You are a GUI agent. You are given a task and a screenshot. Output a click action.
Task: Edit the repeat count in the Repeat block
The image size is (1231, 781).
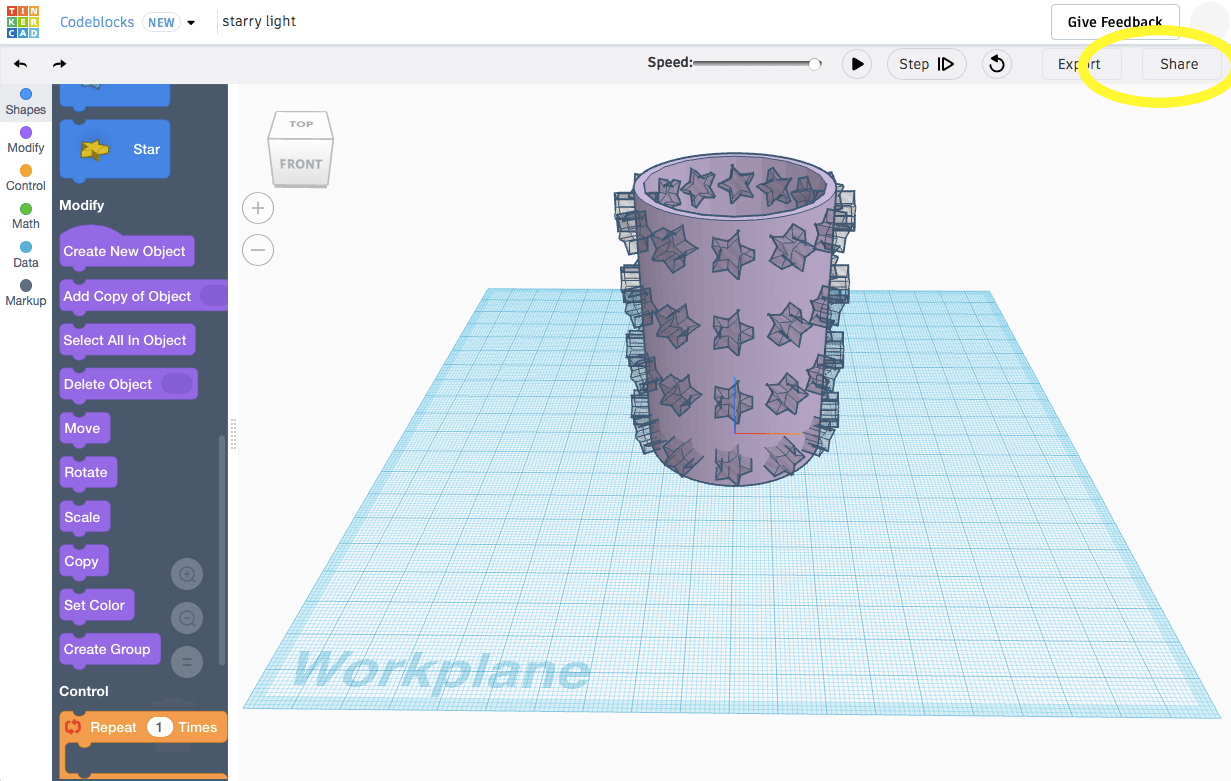(x=162, y=727)
